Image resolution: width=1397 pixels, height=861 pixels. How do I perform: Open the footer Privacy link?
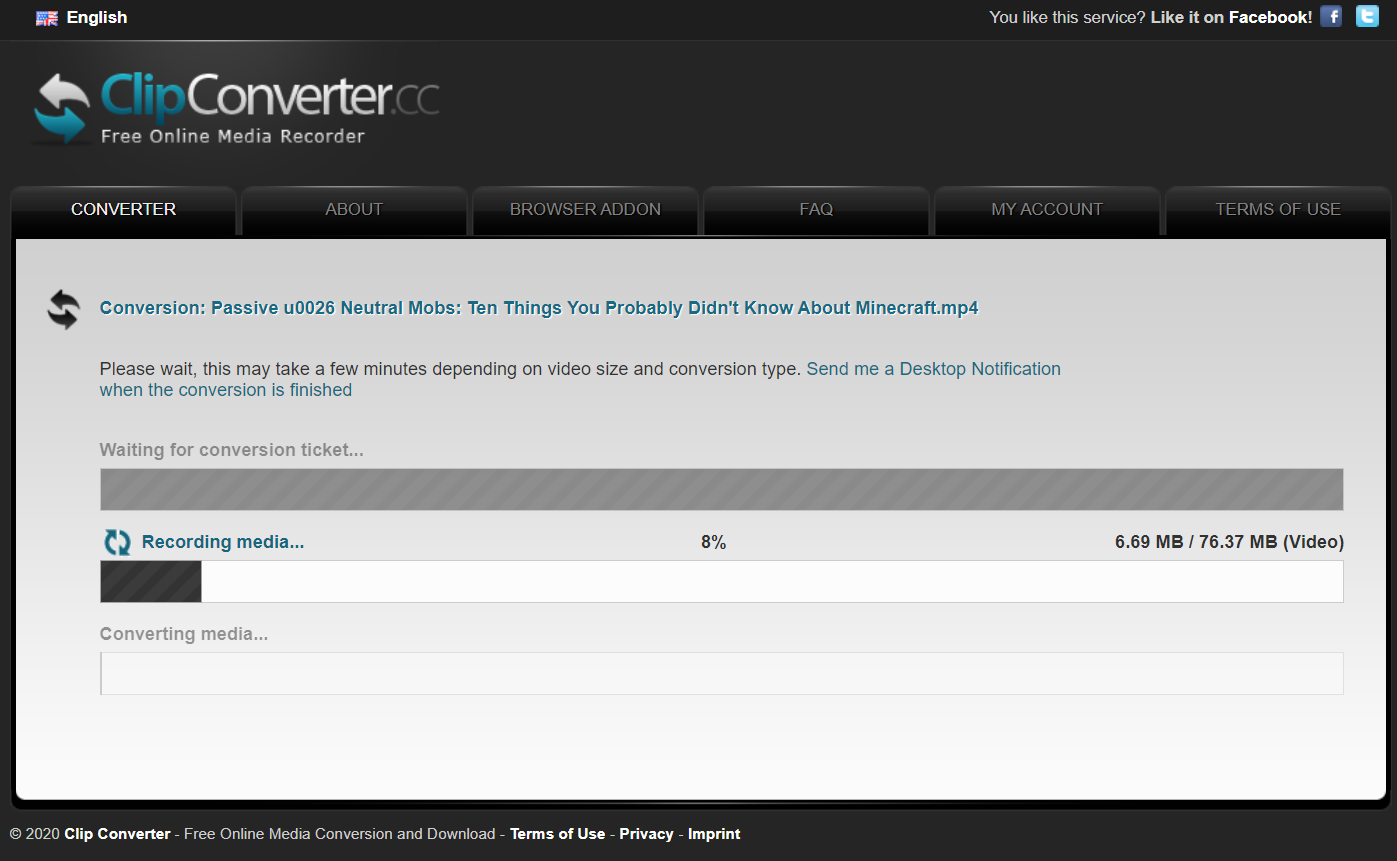646,834
